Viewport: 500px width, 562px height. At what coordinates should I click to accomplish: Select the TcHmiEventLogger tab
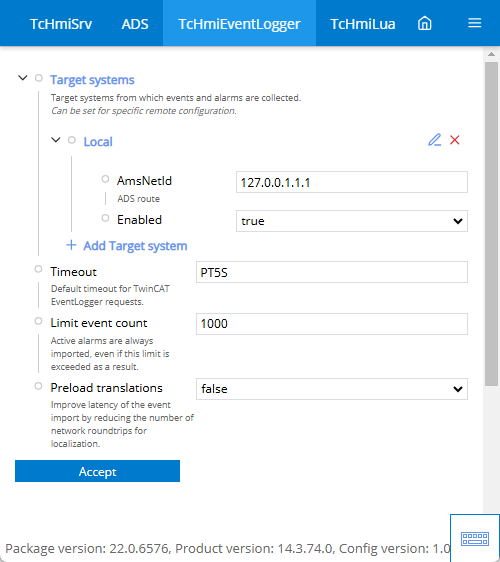coord(239,24)
